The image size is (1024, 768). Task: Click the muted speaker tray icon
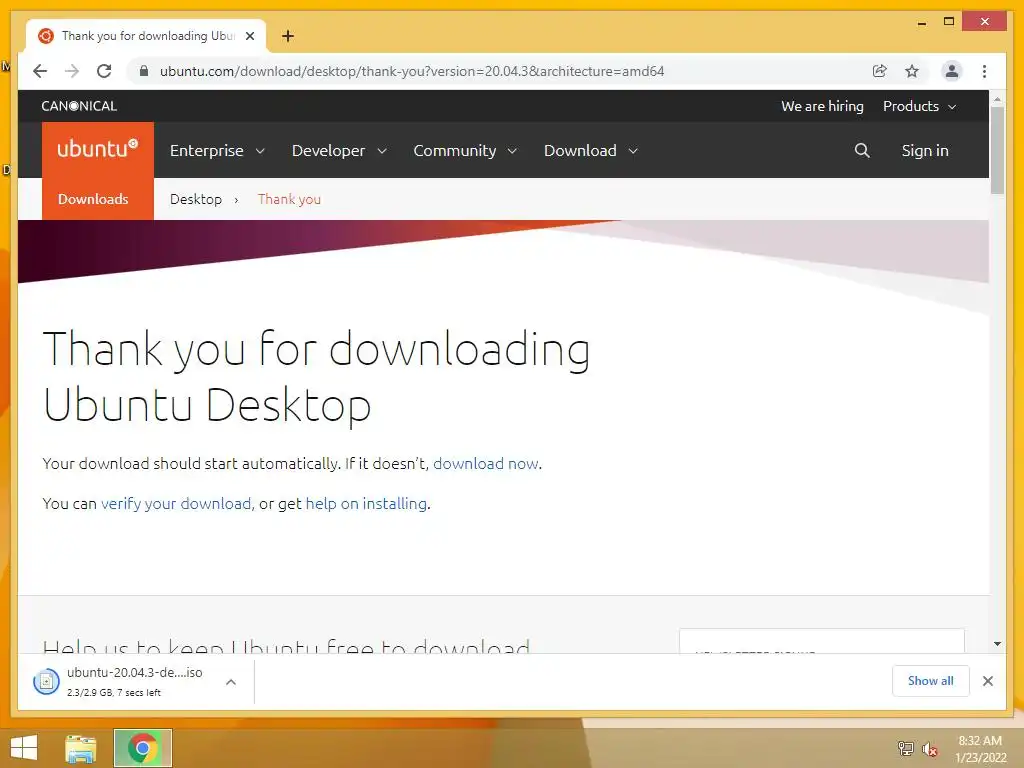pos(930,749)
